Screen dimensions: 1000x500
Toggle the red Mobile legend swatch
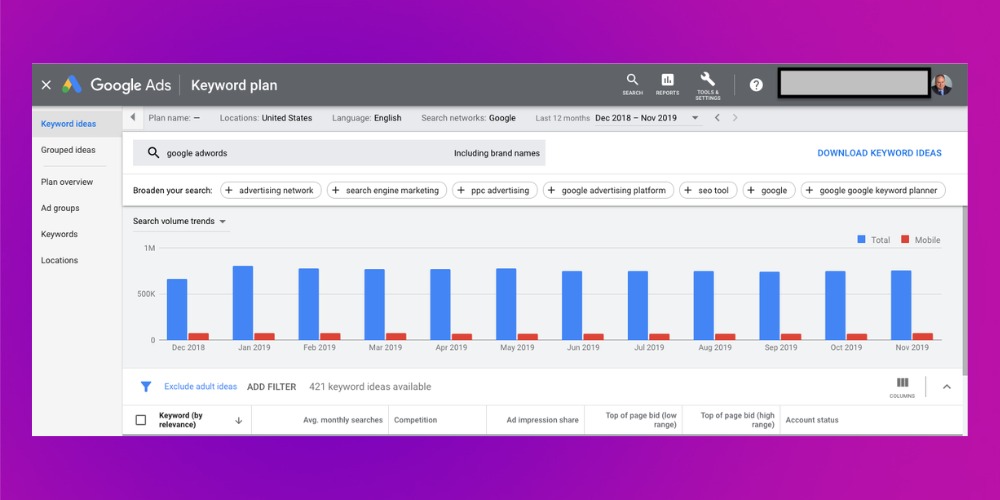click(x=905, y=239)
